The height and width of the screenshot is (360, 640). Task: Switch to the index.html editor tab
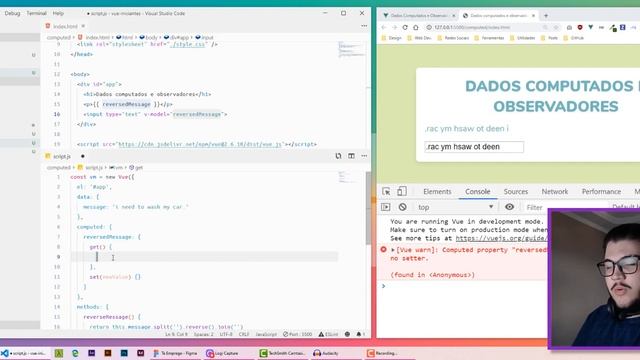pyautogui.click(x=65, y=26)
